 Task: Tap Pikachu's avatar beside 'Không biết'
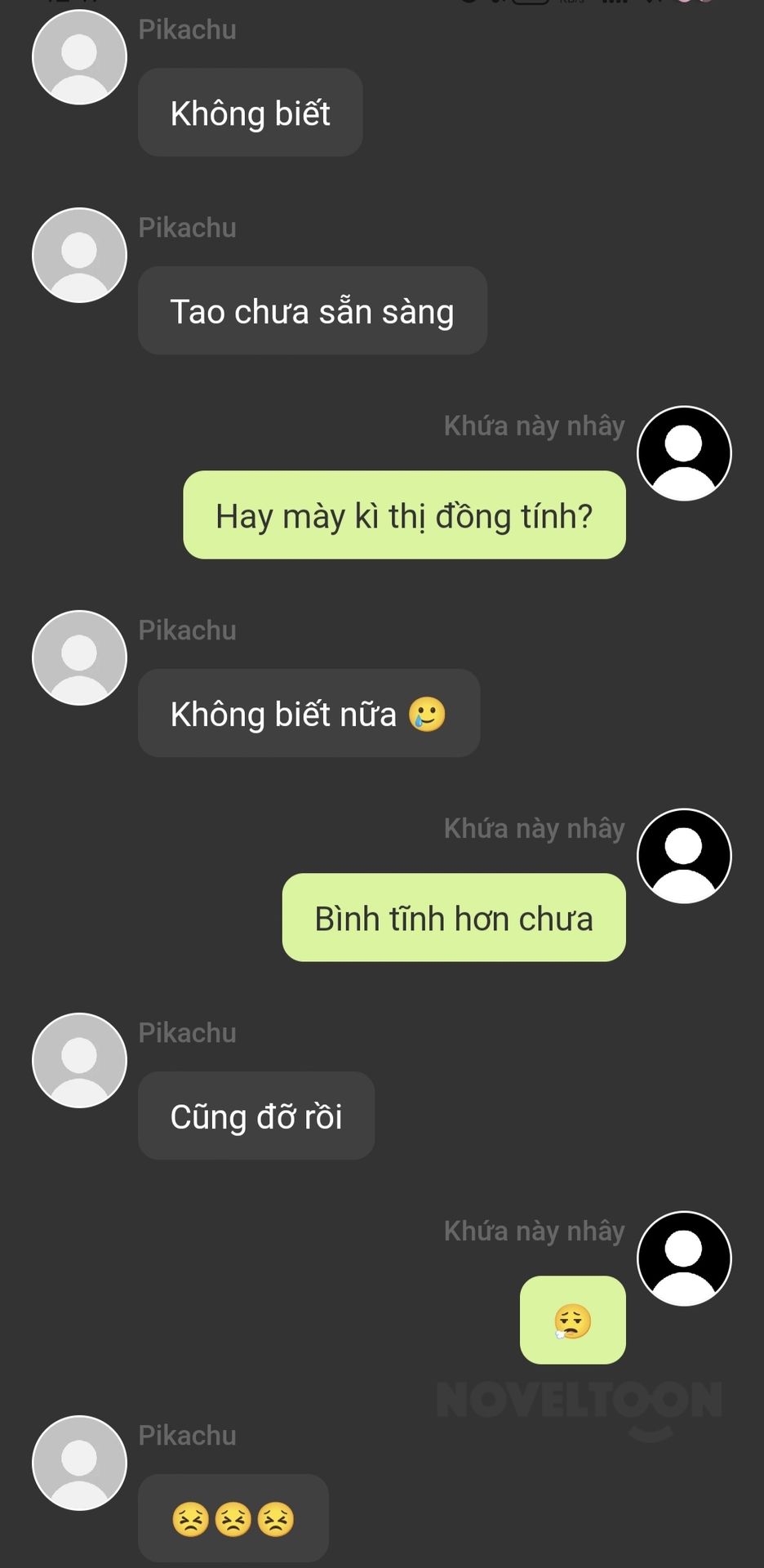click(79, 57)
